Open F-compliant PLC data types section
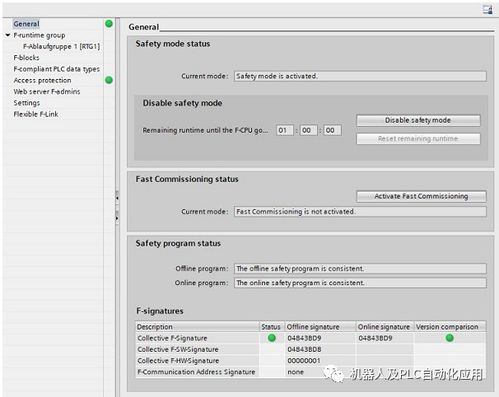This screenshot has height=397, width=499. click(57, 69)
